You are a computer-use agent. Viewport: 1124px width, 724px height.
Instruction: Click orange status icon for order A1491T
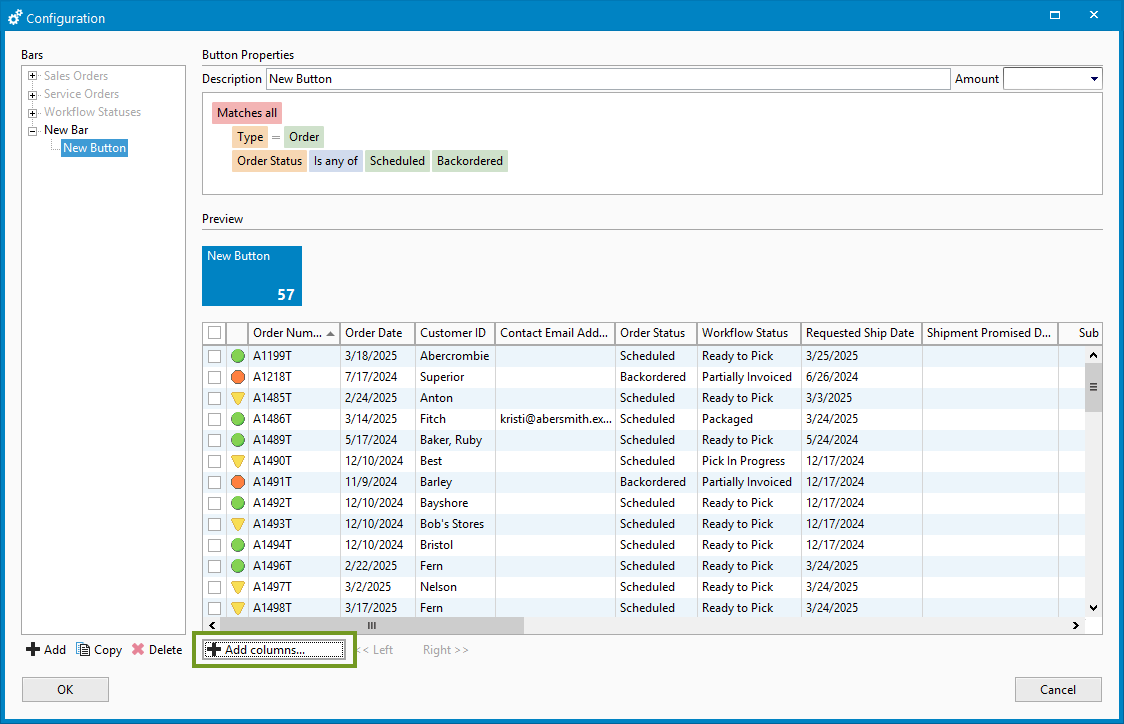238,482
